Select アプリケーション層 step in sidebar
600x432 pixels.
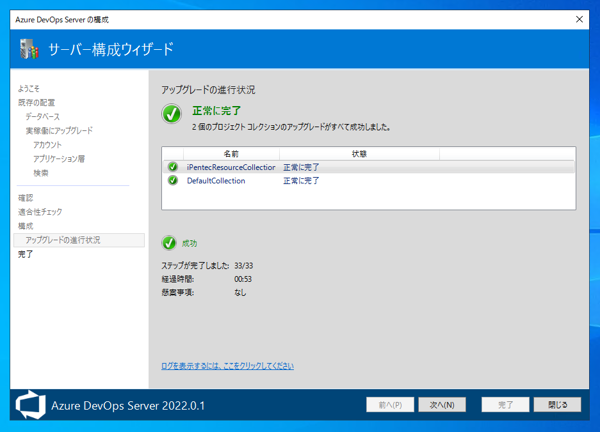pyautogui.click(x=59, y=159)
